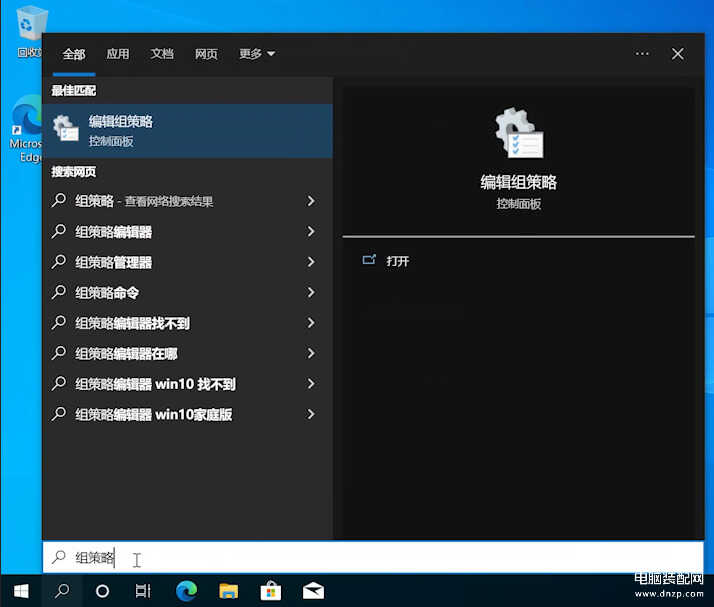Viewport: 714px width, 607px height.
Task: Select 组策略 - 查看网络搜索结果 suggestion
Action: [x=188, y=201]
